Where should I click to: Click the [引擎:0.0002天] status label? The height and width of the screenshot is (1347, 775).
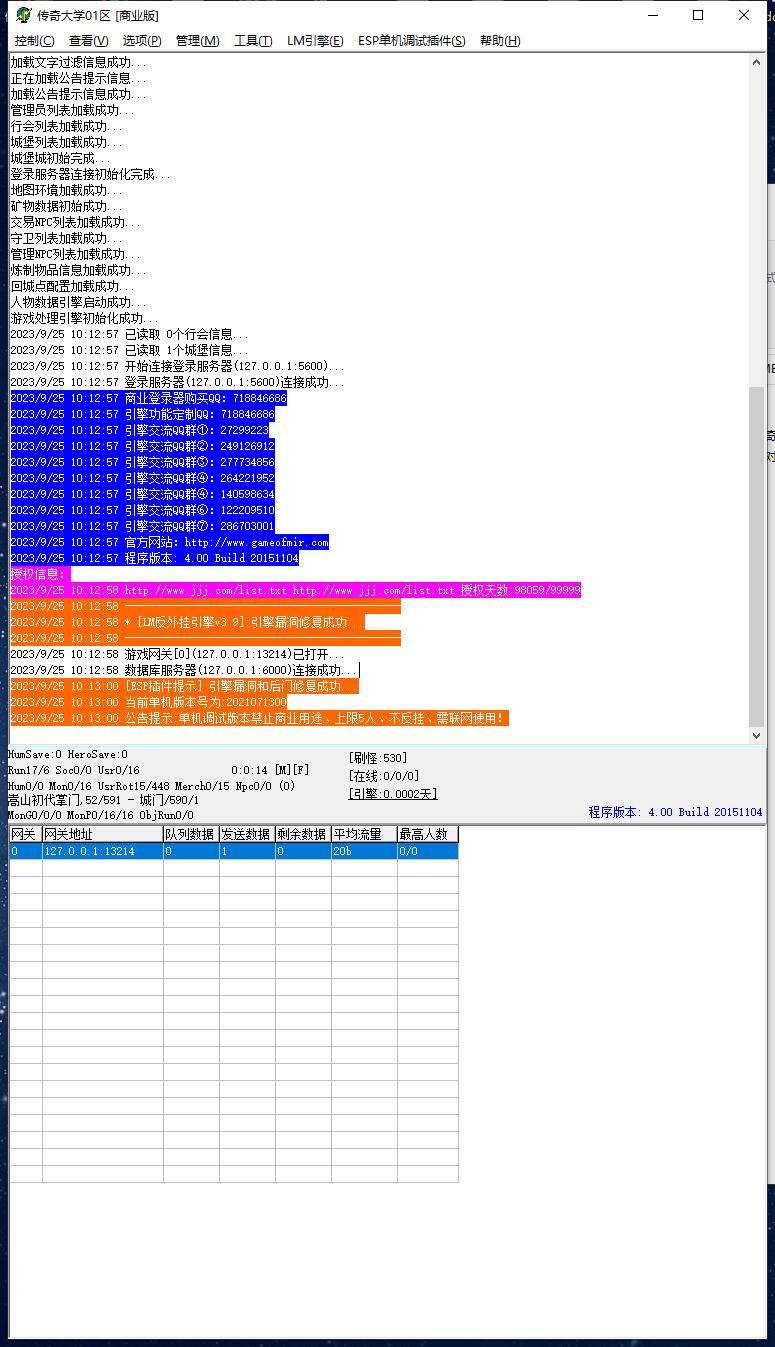[x=393, y=794]
